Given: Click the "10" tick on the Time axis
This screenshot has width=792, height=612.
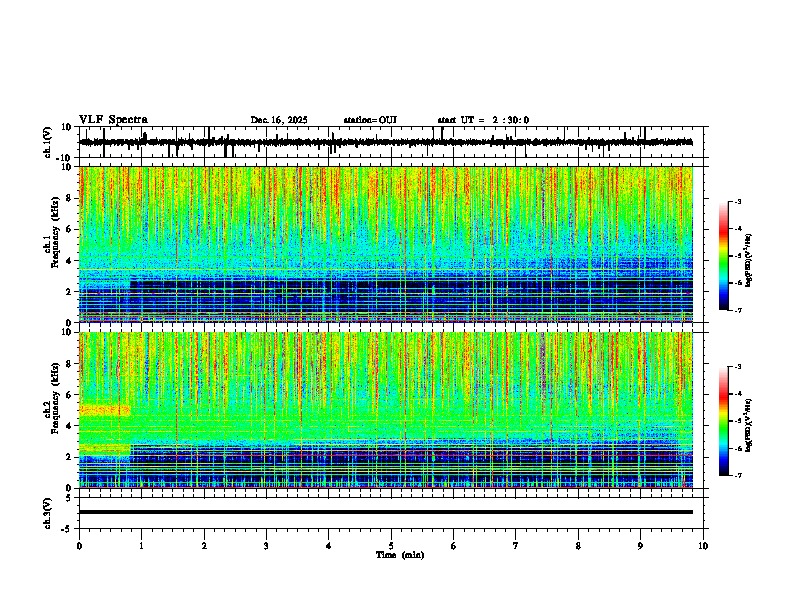Looking at the screenshot, I should click(x=703, y=546).
